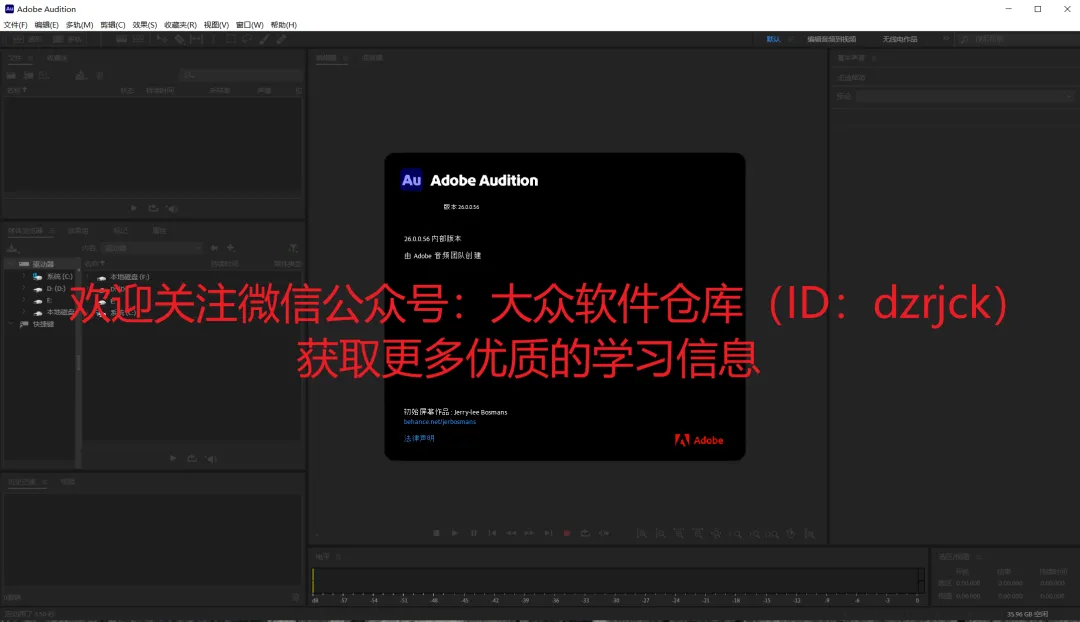
Task: Select the 默认 workspace
Action: point(773,39)
